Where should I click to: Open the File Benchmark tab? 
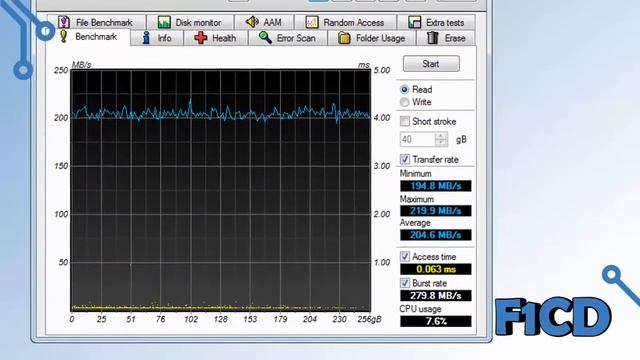96,22
